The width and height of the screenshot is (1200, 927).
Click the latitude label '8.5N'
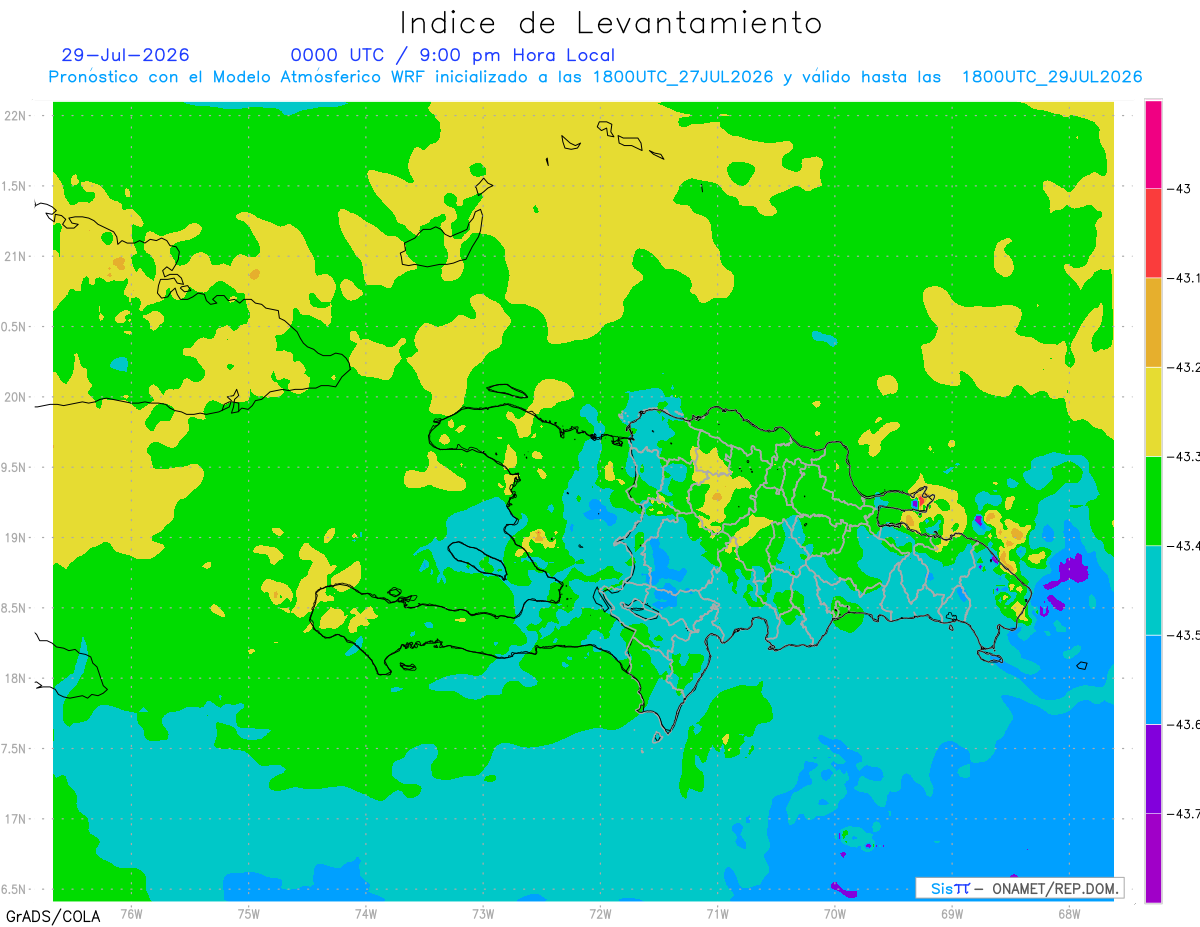tap(15, 608)
